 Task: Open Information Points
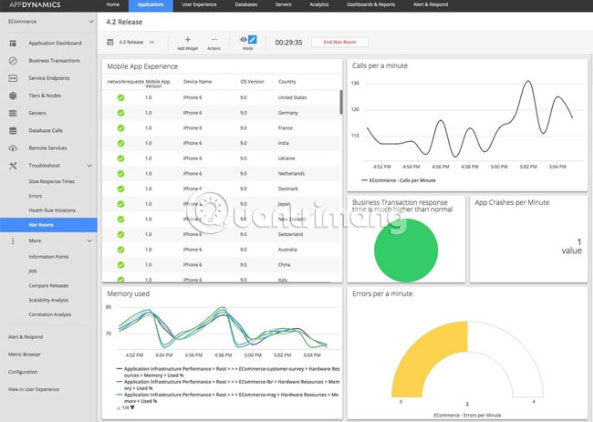point(48,257)
